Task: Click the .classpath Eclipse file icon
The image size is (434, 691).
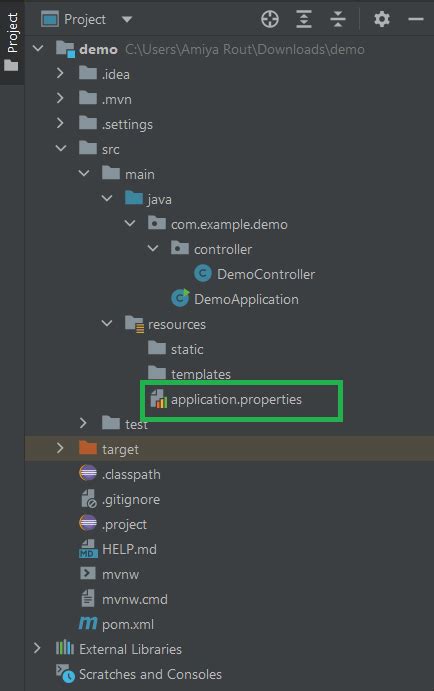Action: (88, 473)
